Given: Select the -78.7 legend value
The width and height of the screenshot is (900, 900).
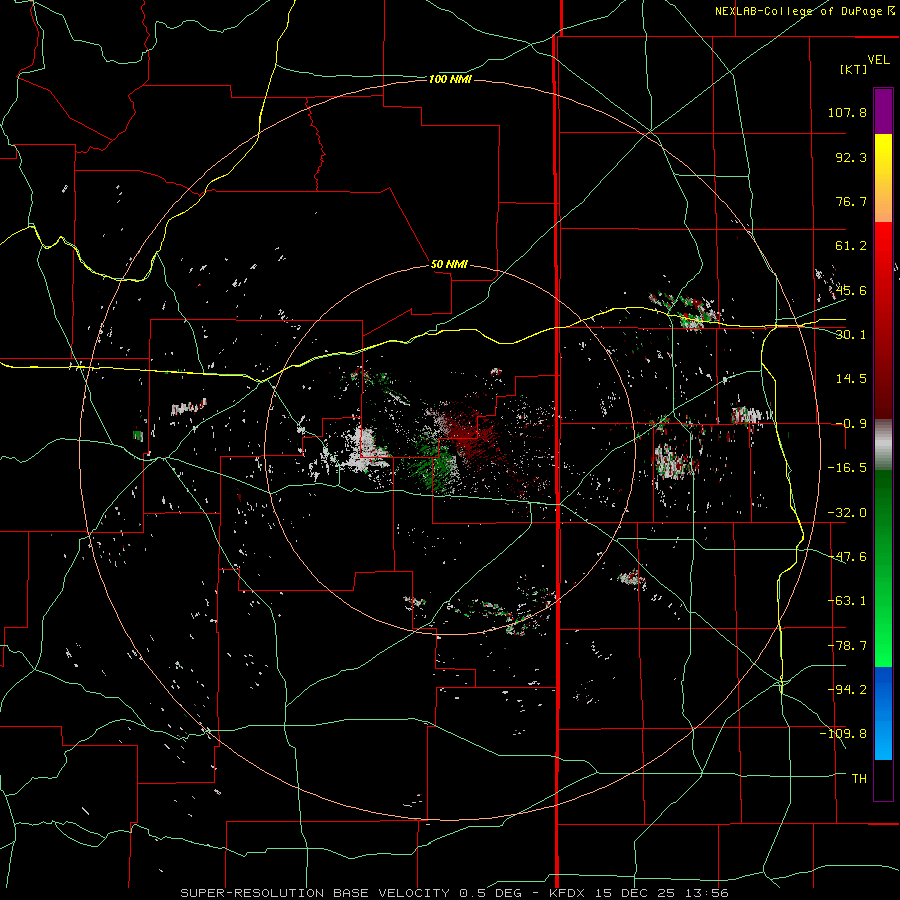Looking at the screenshot, I should coord(847,646).
